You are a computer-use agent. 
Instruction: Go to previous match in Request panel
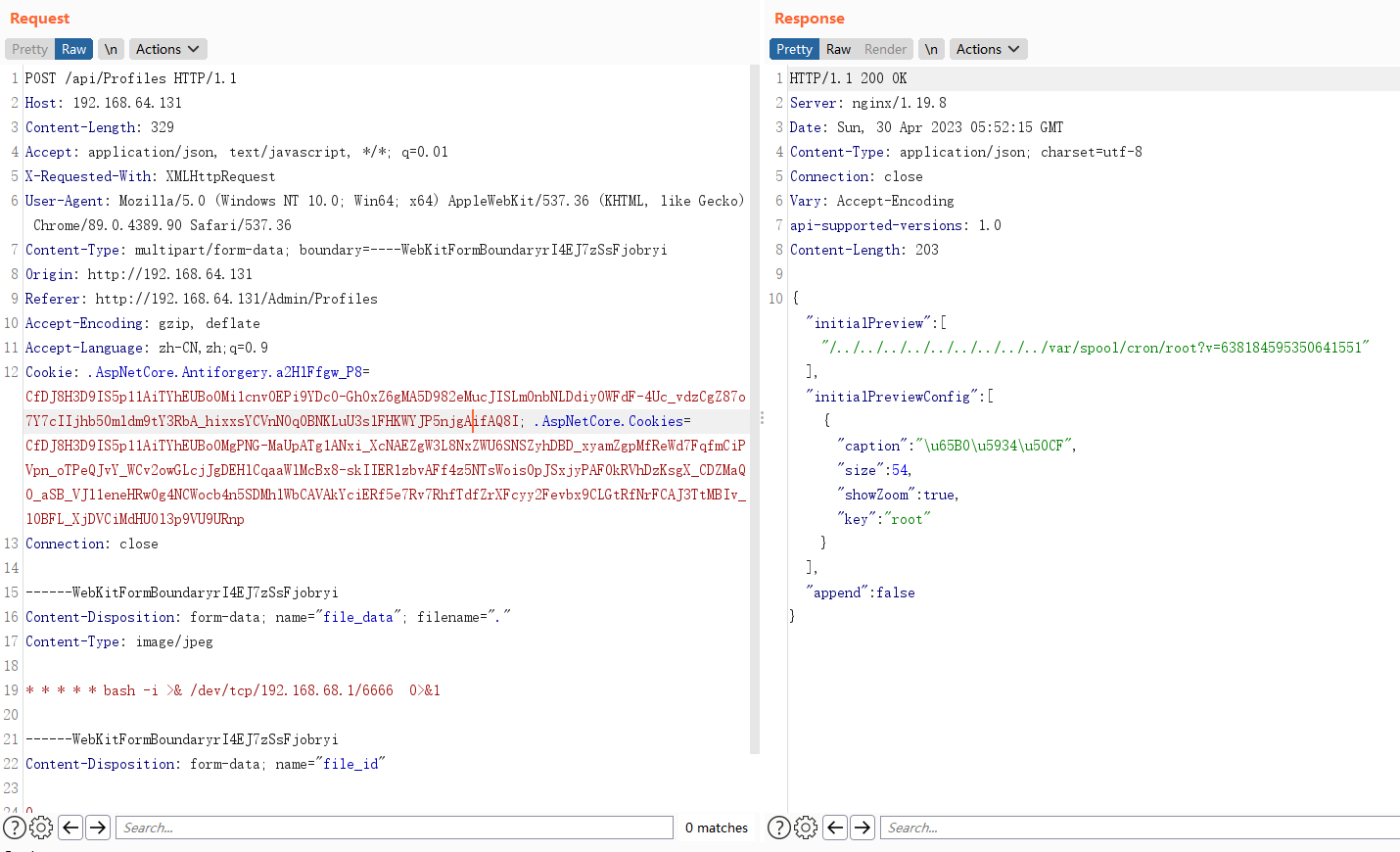pyautogui.click(x=70, y=828)
